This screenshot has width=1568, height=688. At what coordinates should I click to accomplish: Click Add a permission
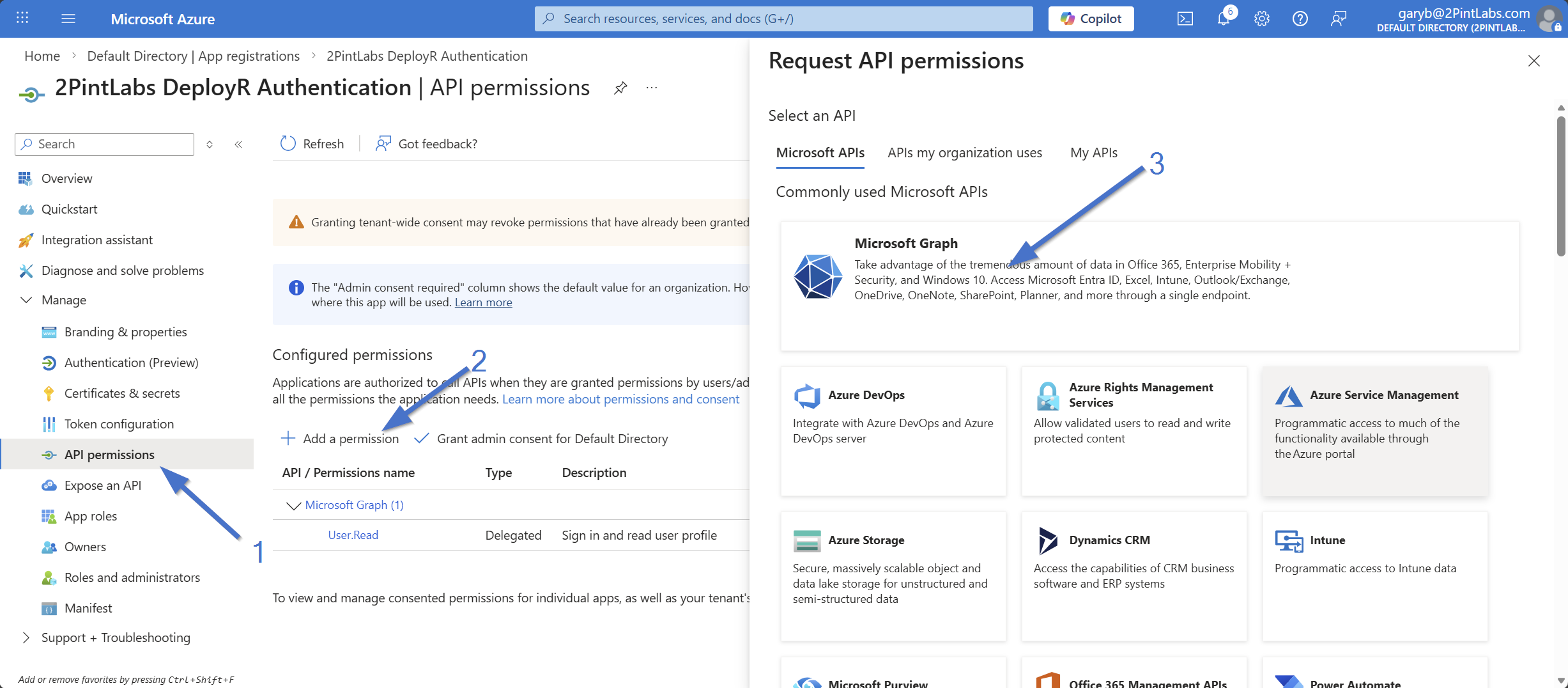tap(340, 439)
